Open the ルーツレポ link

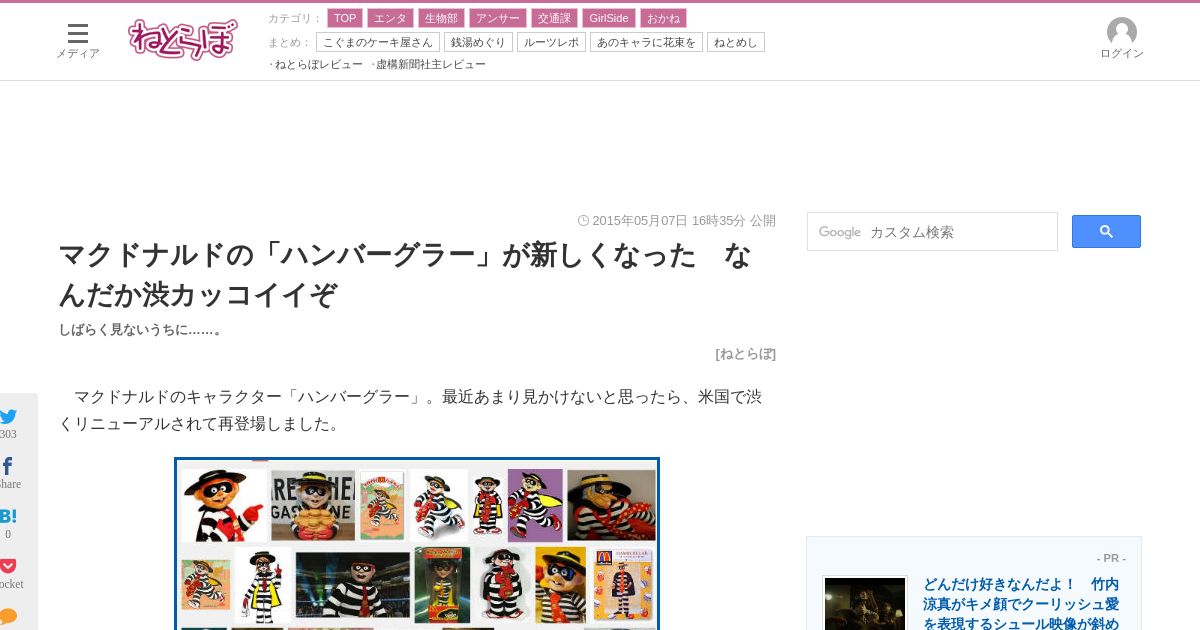[551, 42]
